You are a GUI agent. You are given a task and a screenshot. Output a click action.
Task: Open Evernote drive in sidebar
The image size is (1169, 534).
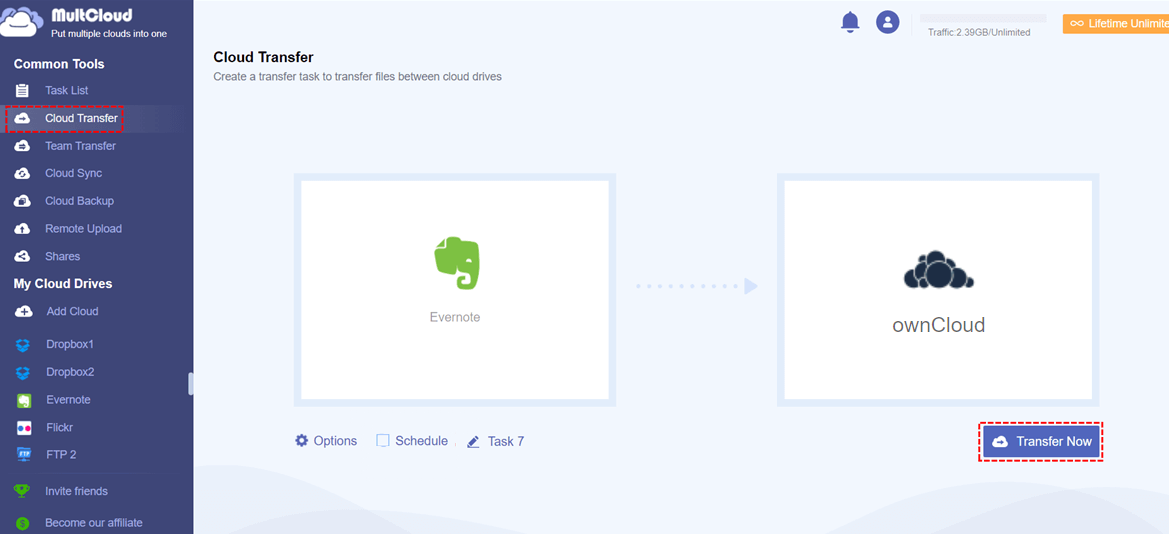(x=68, y=400)
